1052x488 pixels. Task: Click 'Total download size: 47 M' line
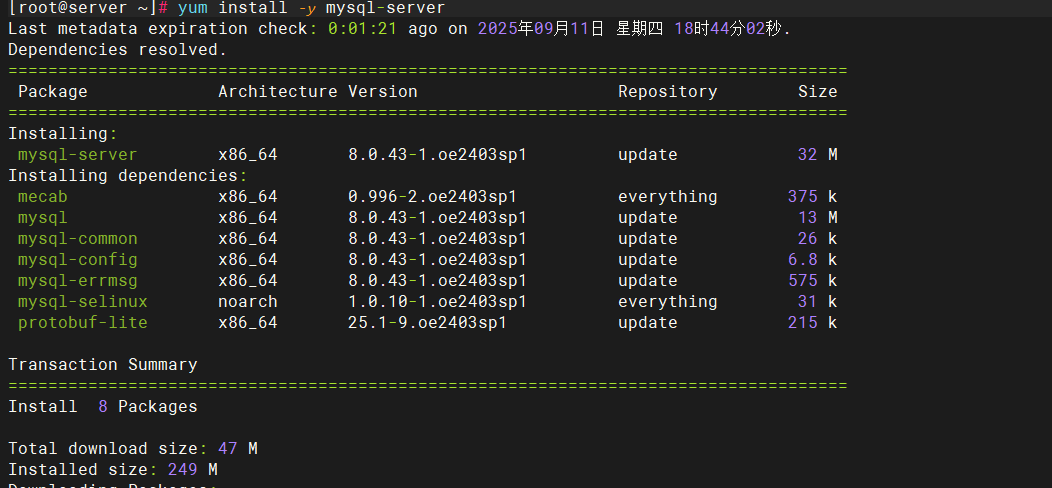[133, 448]
